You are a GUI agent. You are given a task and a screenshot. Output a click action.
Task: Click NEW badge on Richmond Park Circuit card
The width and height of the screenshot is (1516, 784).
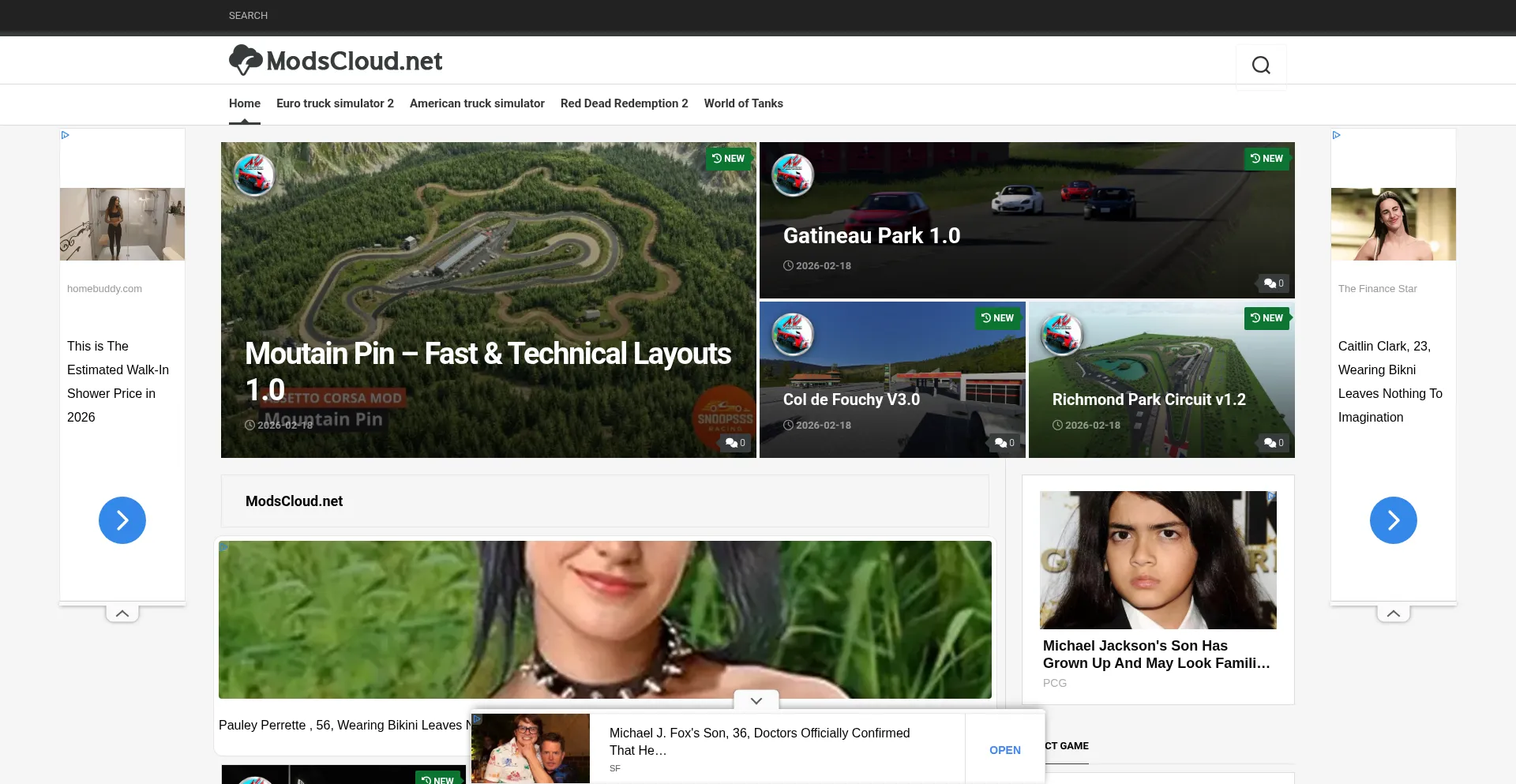click(1266, 318)
